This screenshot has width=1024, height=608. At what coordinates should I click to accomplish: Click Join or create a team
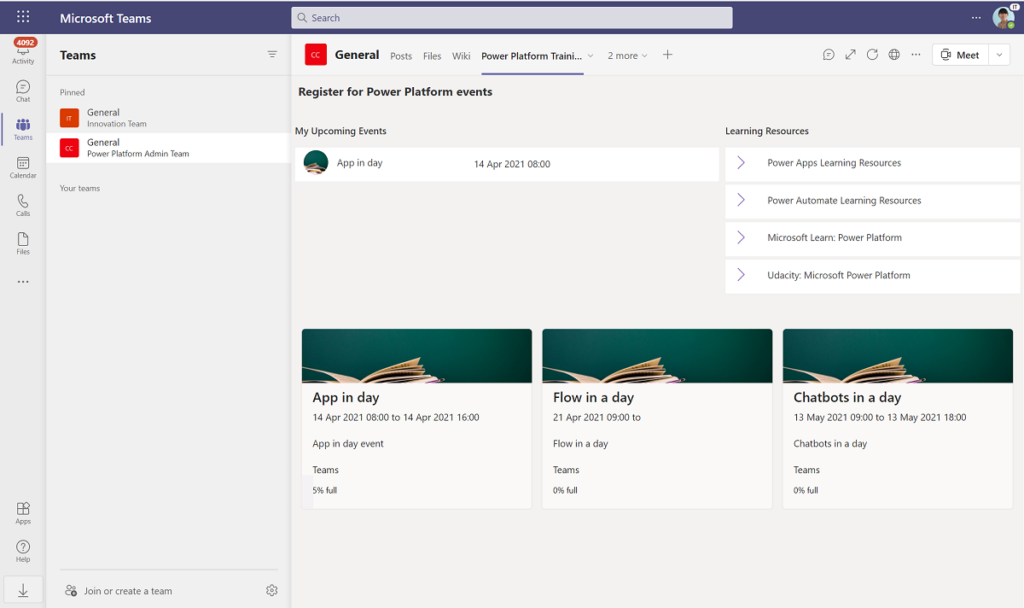pyautogui.click(x=127, y=591)
